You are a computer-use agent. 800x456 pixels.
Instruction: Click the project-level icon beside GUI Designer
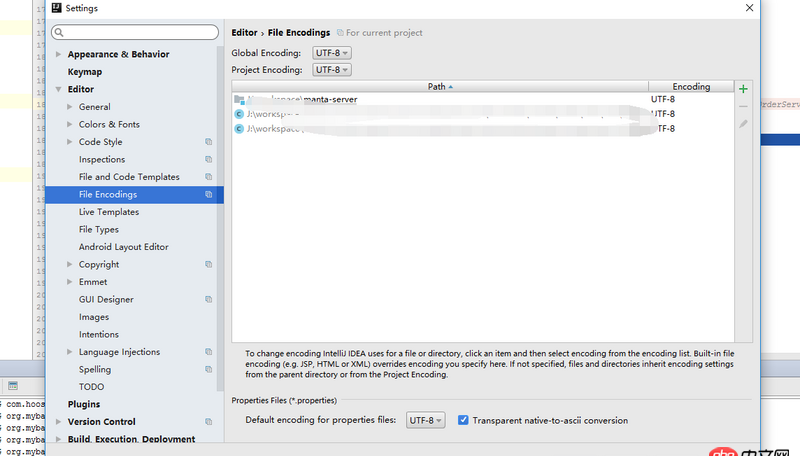point(209,299)
